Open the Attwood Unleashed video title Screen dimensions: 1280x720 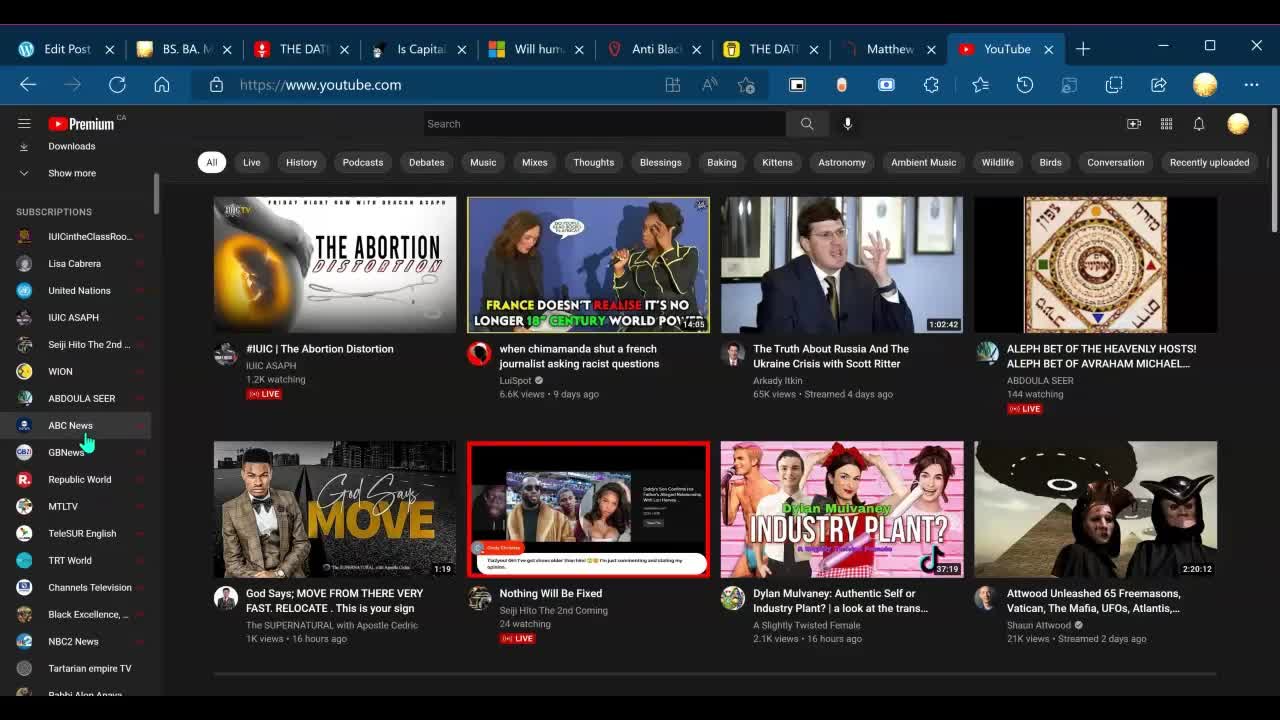click(1093, 601)
